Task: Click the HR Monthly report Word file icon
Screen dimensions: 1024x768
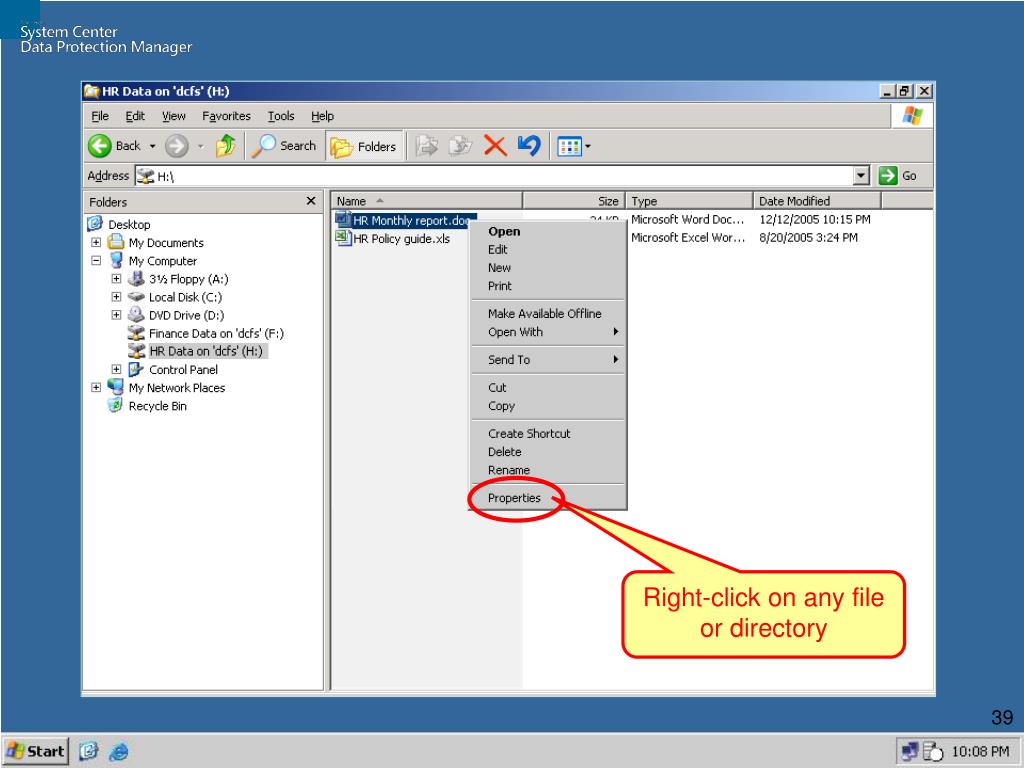Action: pyautogui.click(x=343, y=219)
